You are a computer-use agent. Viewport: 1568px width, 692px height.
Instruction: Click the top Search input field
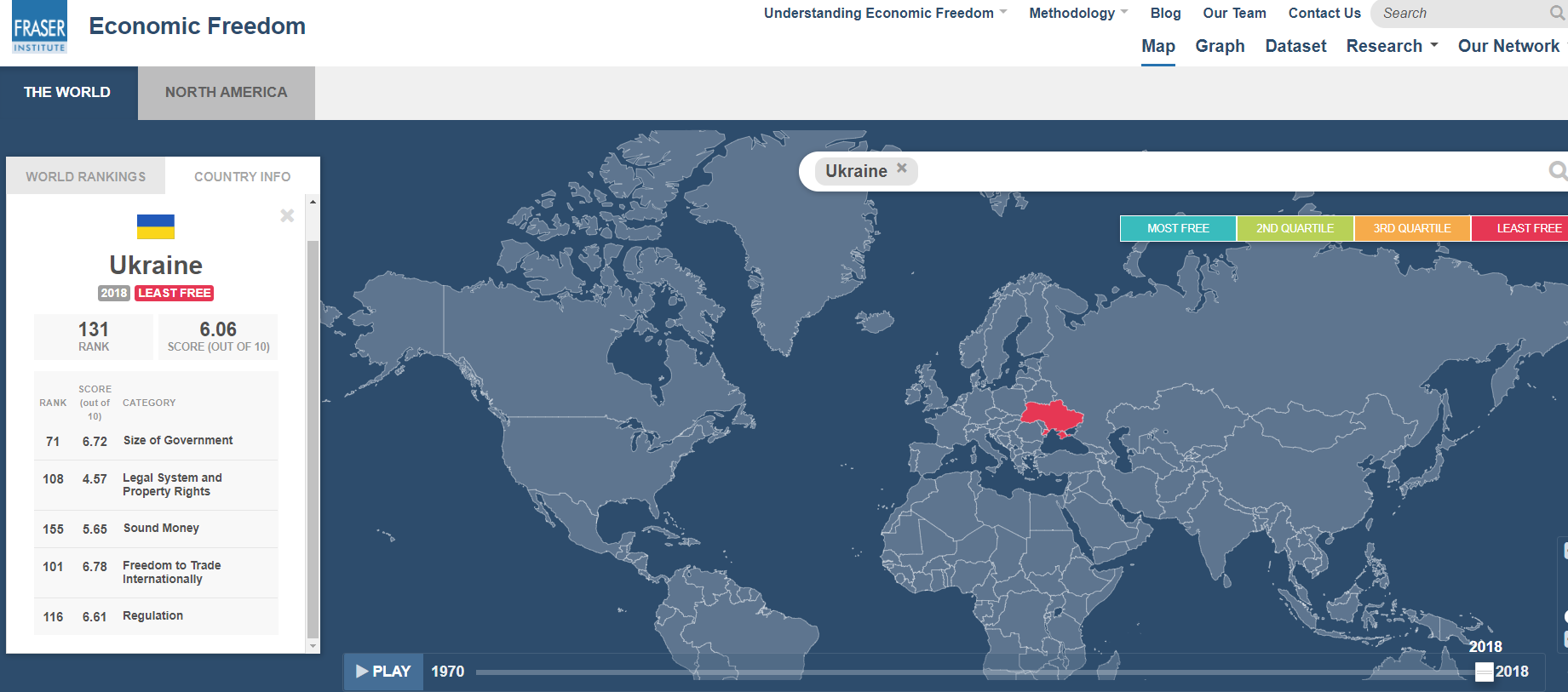[x=1461, y=13]
